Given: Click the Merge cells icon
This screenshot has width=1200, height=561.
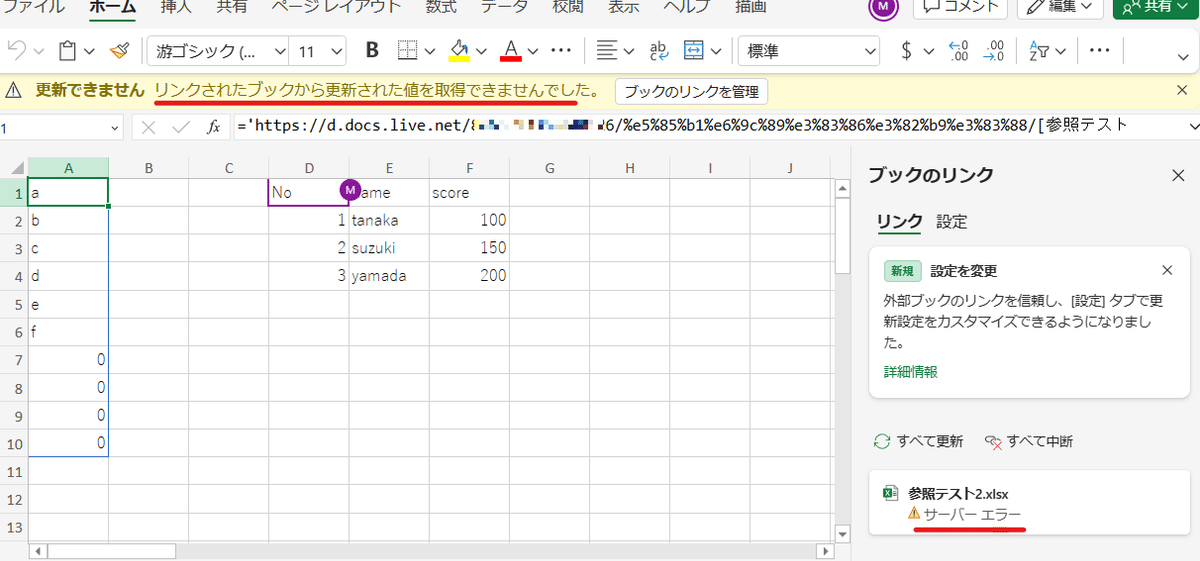Looking at the screenshot, I should (694, 50).
